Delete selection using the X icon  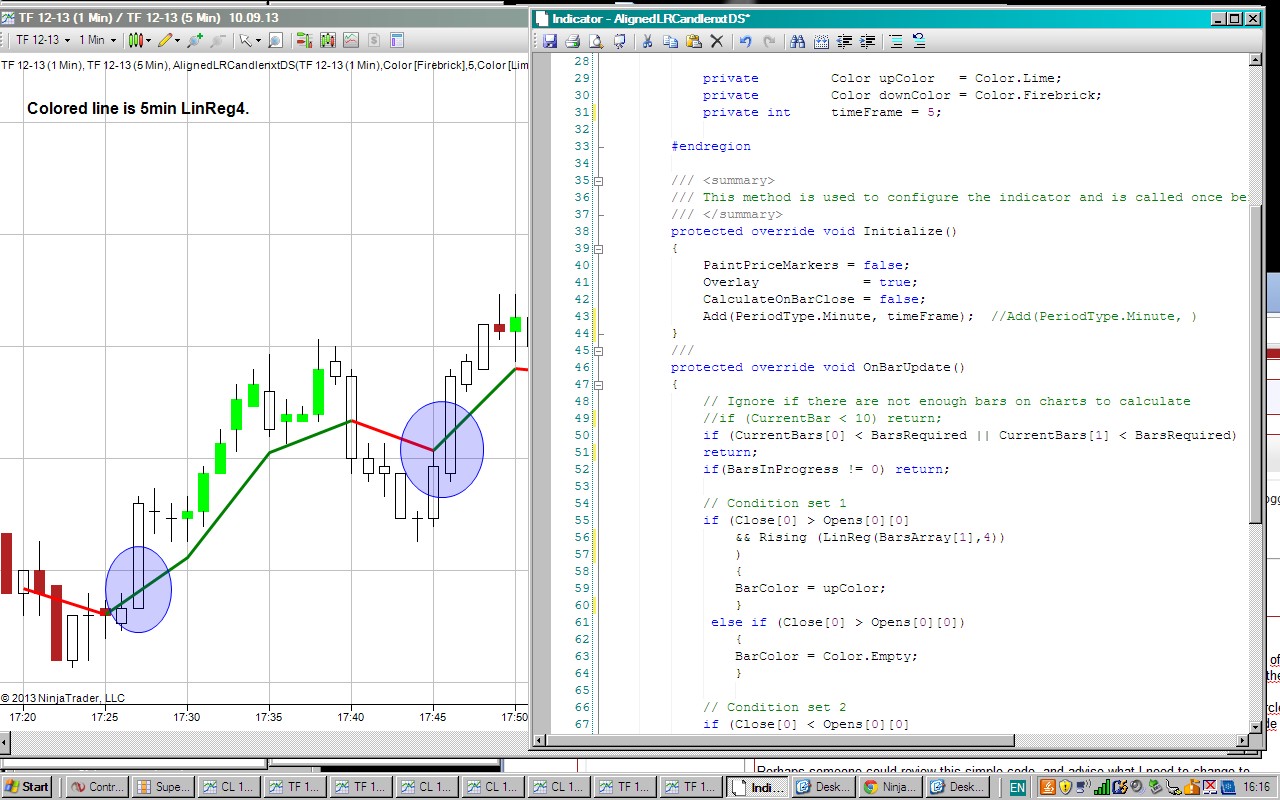(x=716, y=41)
